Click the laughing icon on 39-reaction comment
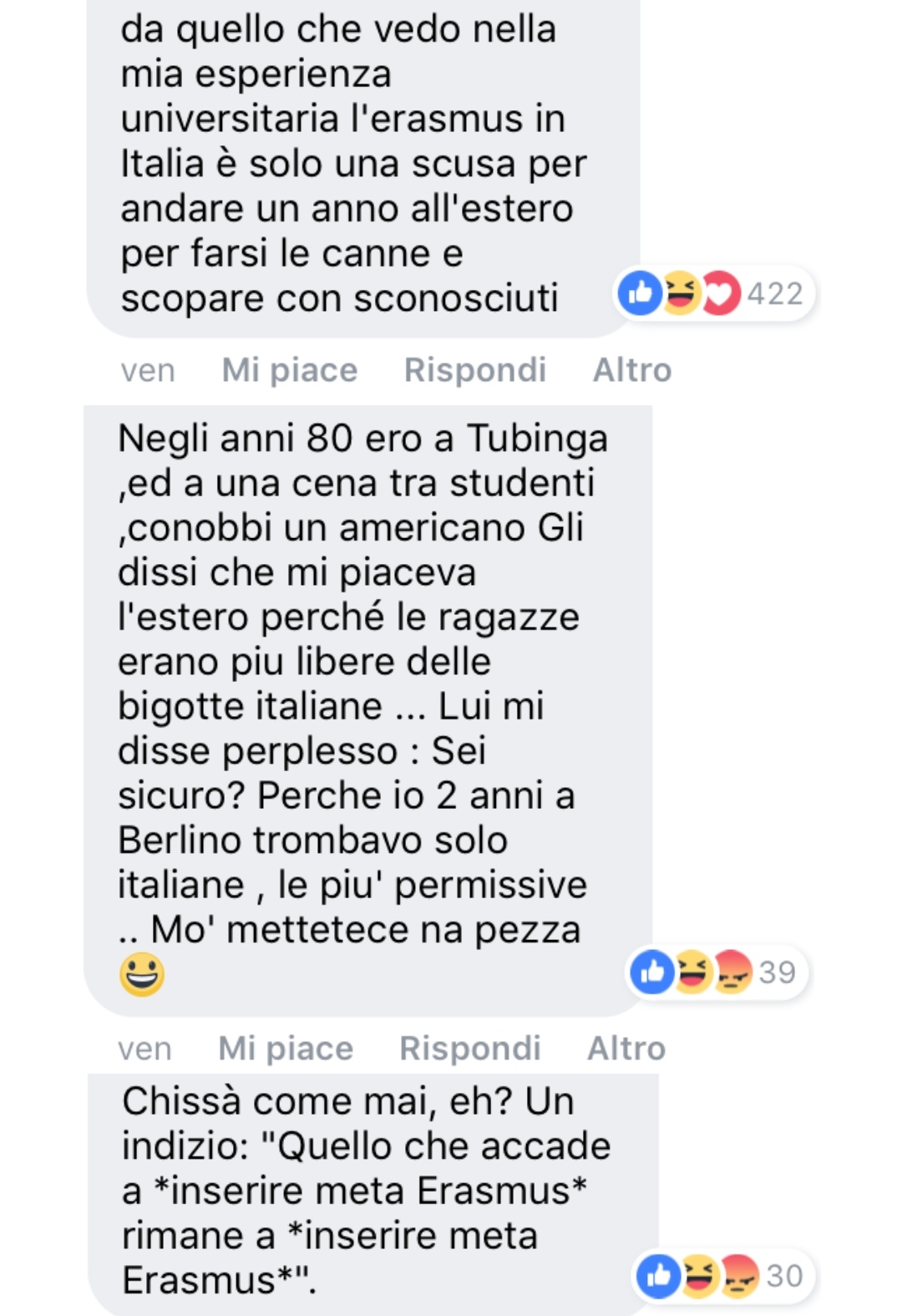This screenshot has height=1316, width=902. (692, 971)
